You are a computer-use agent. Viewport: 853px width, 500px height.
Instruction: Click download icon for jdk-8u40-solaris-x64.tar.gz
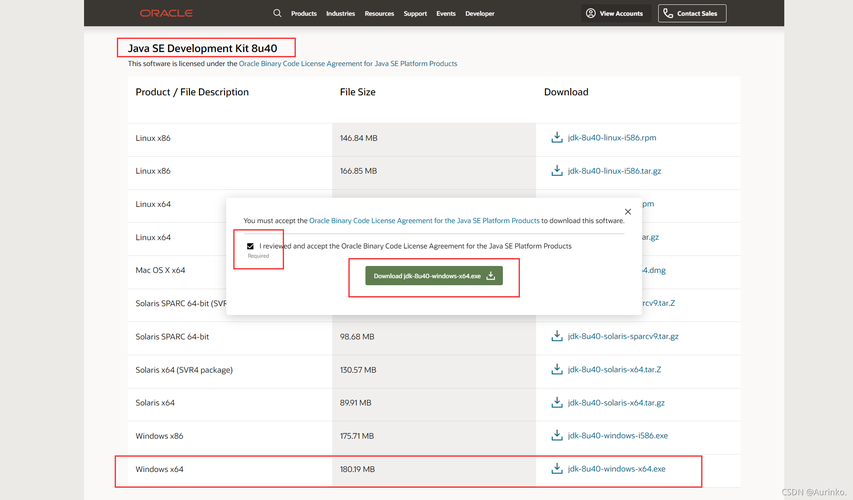(557, 403)
